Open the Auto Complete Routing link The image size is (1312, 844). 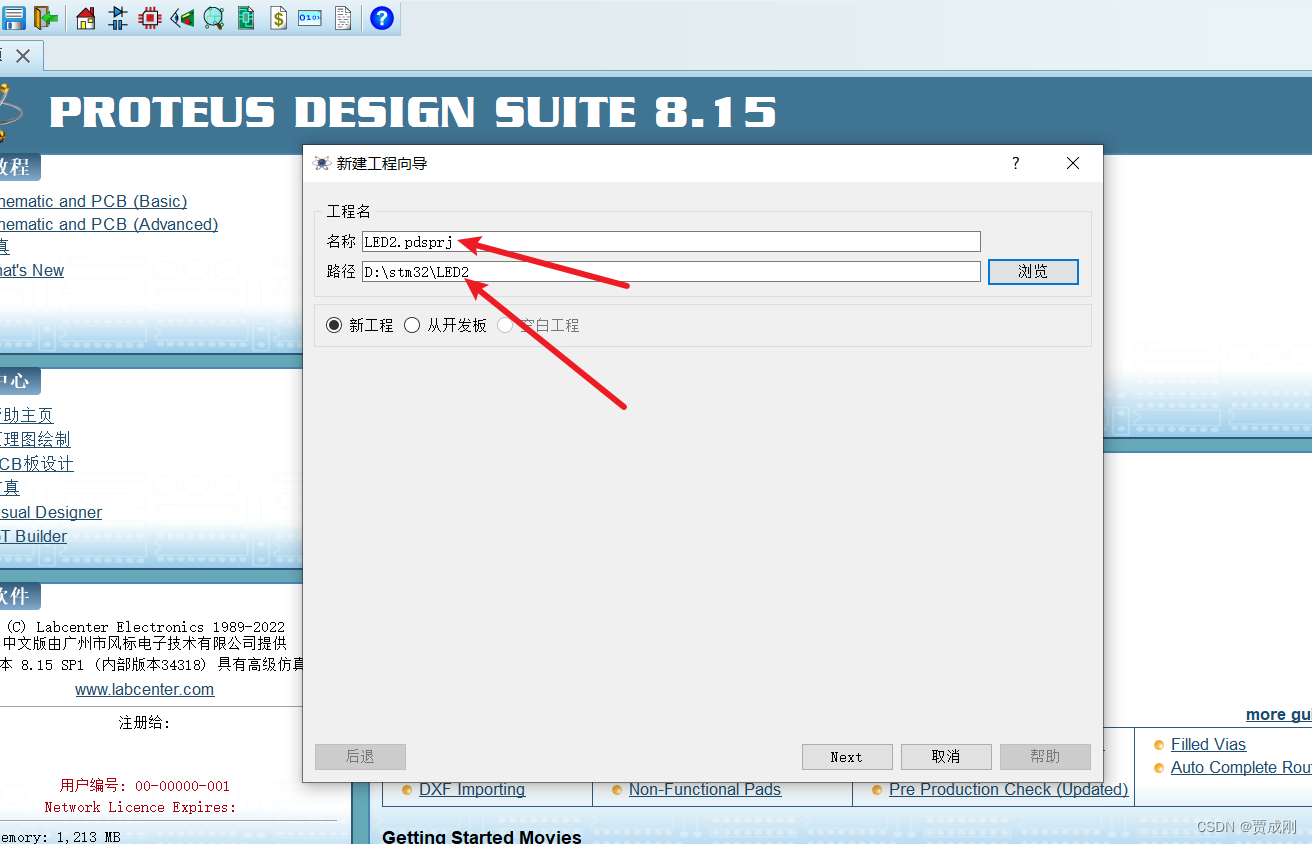[x=1241, y=767]
